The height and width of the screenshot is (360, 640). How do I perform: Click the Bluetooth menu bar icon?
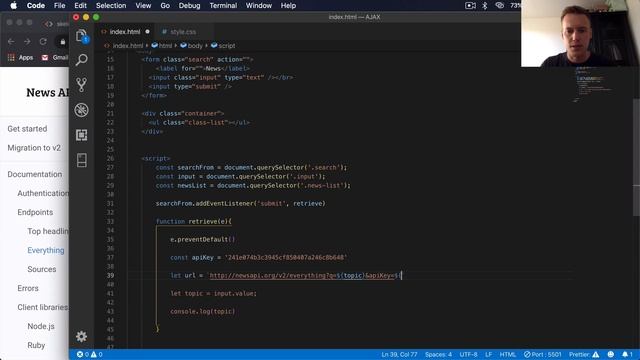(484, 6)
